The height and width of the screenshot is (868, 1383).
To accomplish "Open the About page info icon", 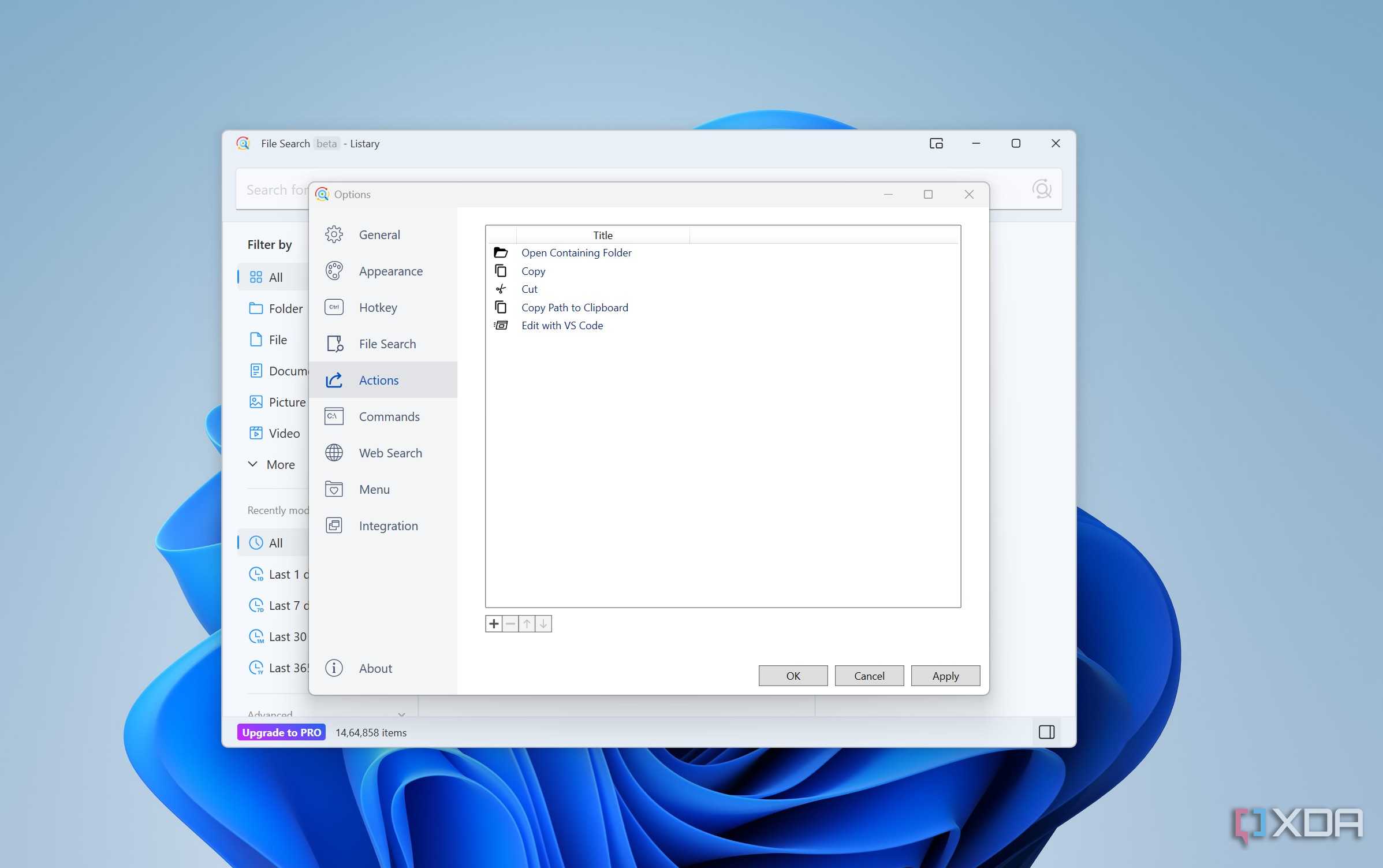I will [334, 668].
